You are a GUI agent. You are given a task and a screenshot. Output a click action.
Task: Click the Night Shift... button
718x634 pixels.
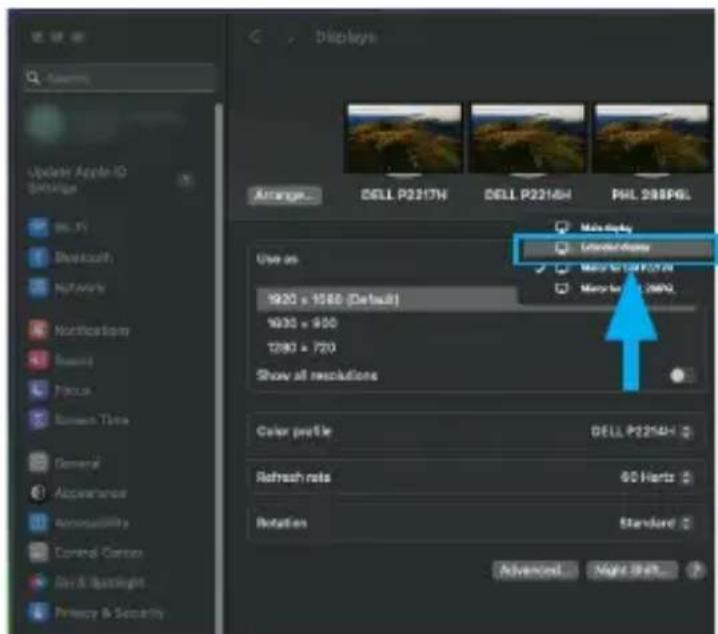632,570
